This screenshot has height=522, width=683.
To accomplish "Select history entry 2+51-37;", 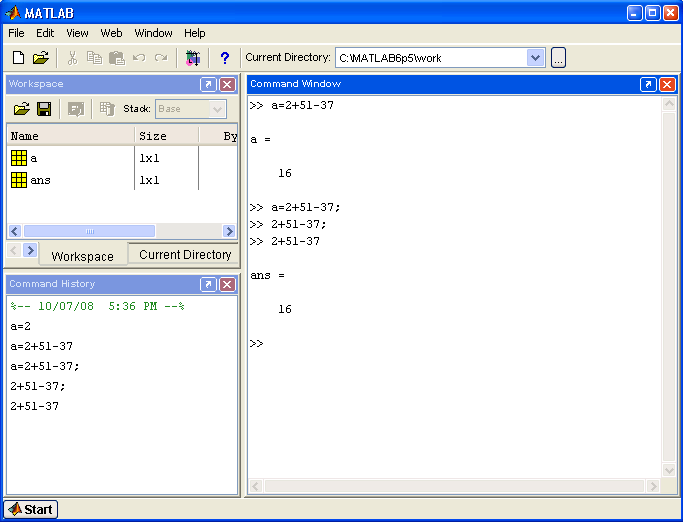I will 38,386.
